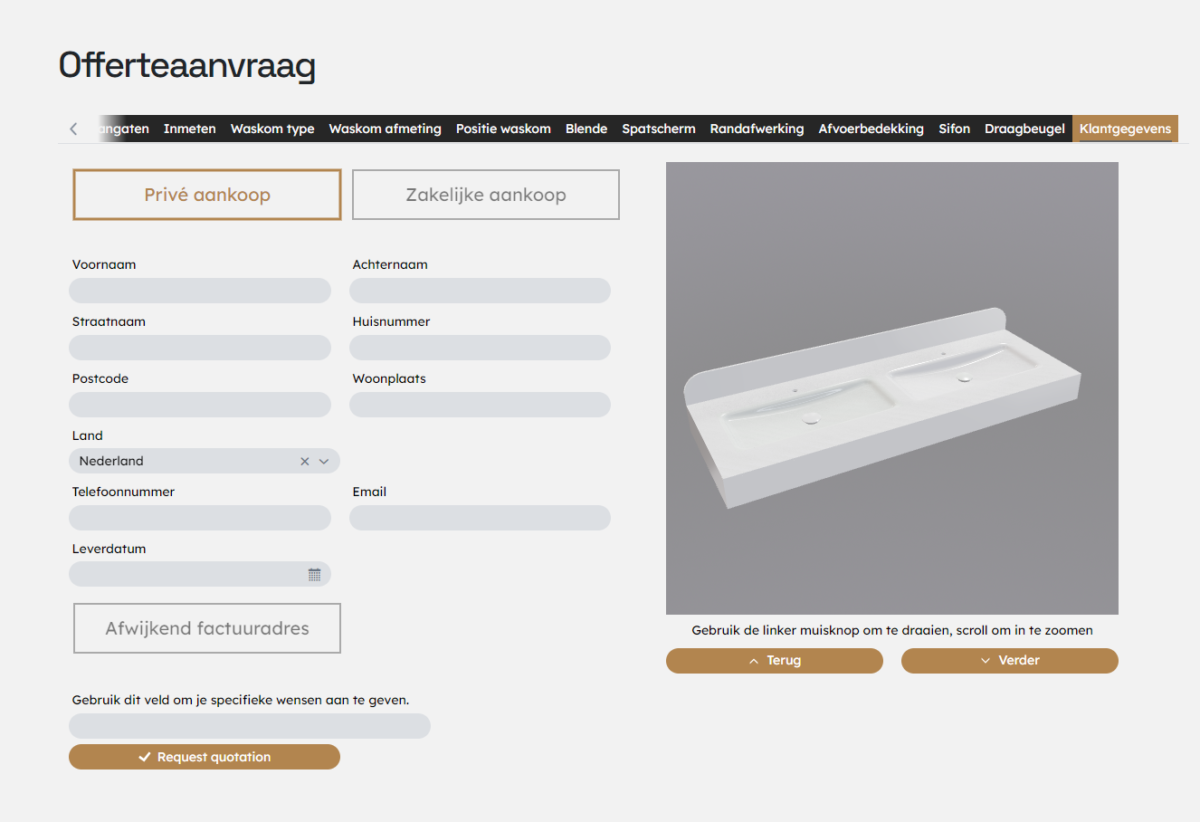Click the Postcode input field

[200, 405]
